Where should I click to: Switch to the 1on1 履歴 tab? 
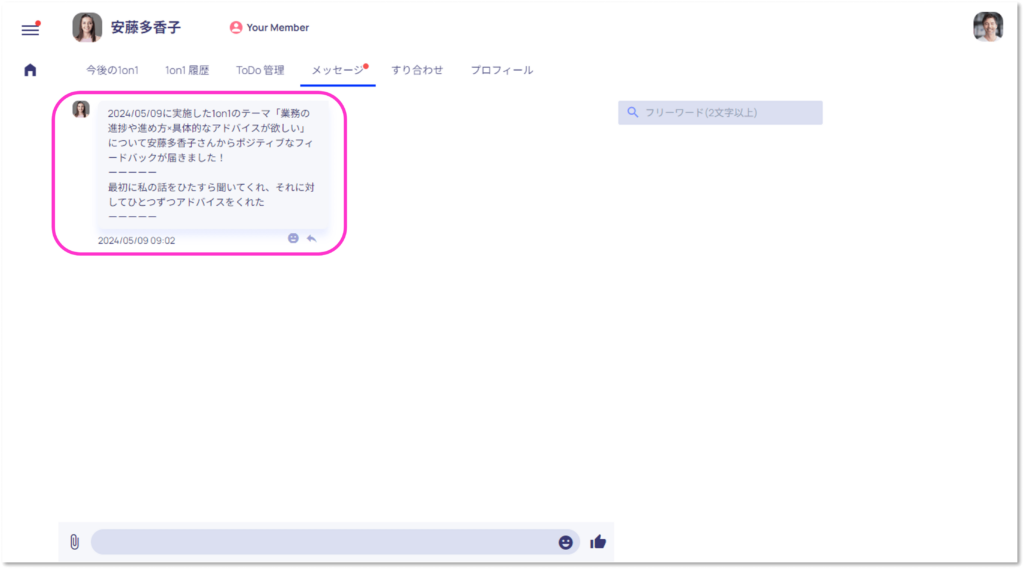[x=187, y=70]
